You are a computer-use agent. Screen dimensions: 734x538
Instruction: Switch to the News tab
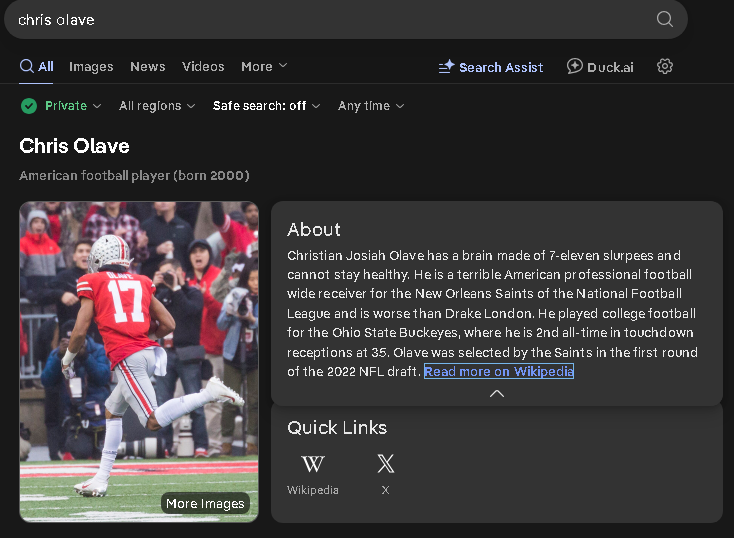pos(148,66)
